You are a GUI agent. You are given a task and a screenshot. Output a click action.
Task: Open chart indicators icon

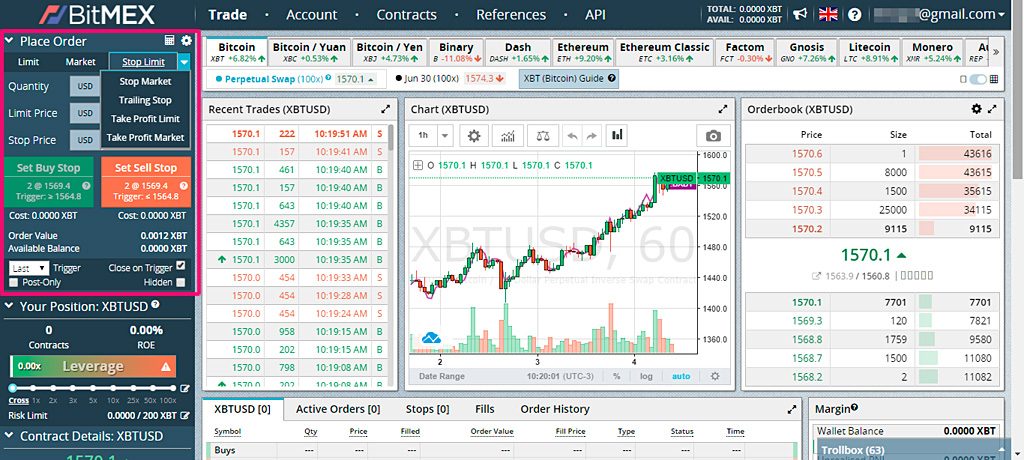coord(507,136)
